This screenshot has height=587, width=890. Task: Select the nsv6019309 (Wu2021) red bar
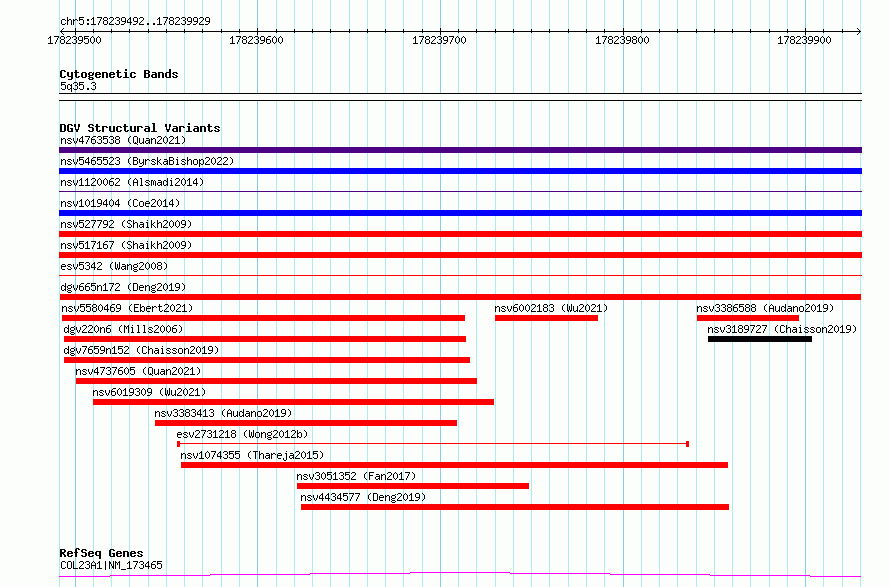tap(293, 402)
